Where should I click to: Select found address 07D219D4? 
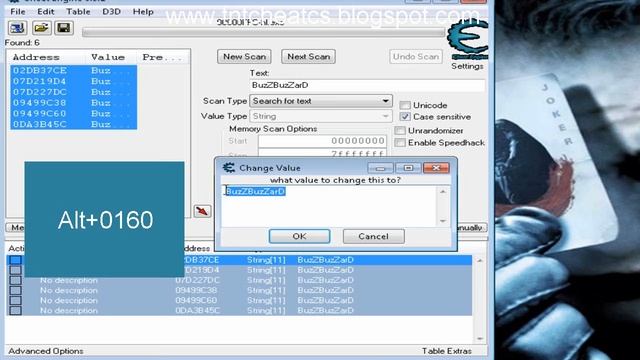click(40, 81)
